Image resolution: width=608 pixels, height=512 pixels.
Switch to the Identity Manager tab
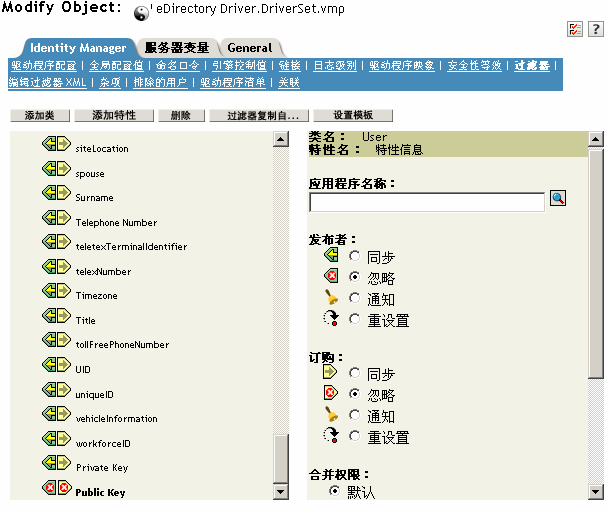[78, 48]
